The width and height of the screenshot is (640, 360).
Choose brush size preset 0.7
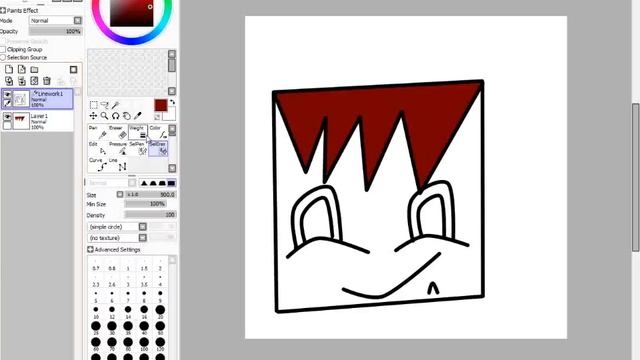point(96,264)
